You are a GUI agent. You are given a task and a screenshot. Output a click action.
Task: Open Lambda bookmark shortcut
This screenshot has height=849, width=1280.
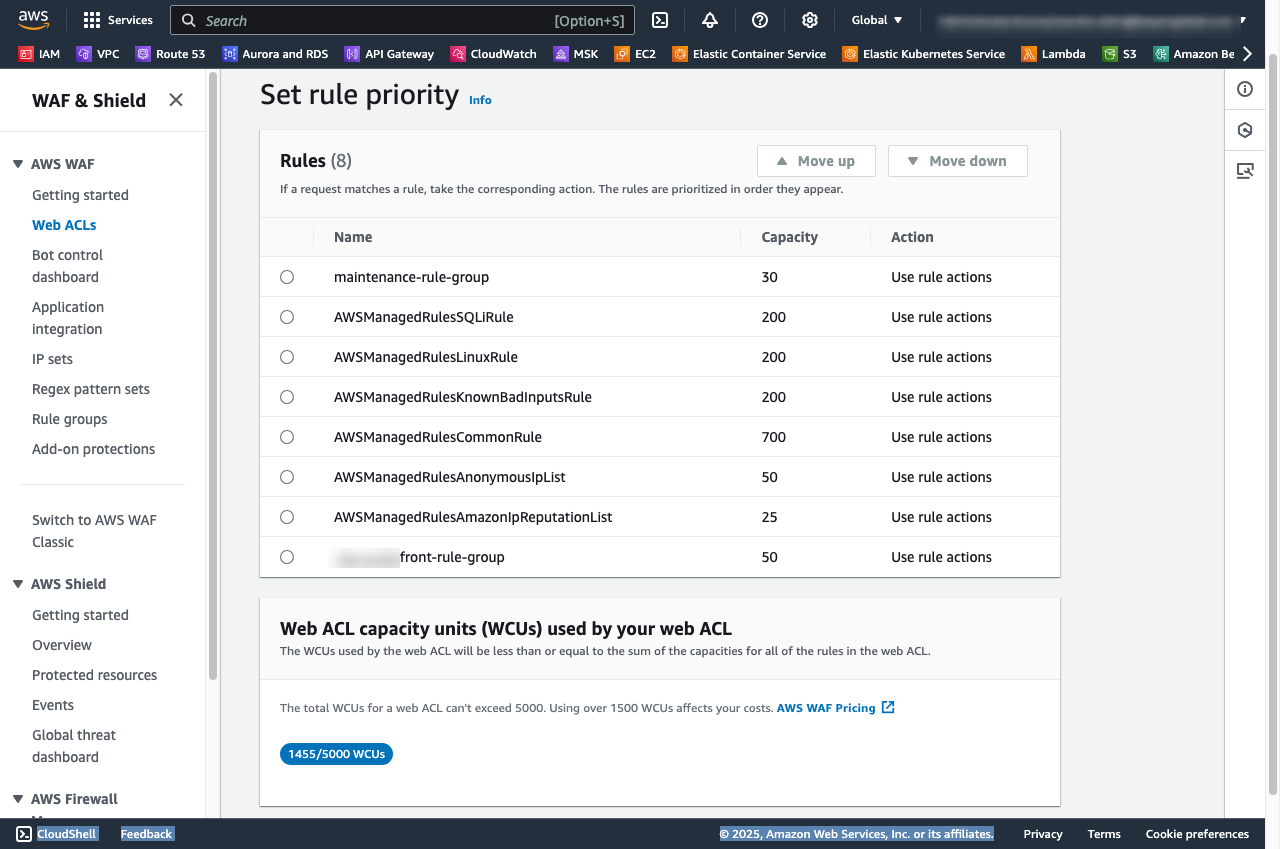click(1053, 54)
